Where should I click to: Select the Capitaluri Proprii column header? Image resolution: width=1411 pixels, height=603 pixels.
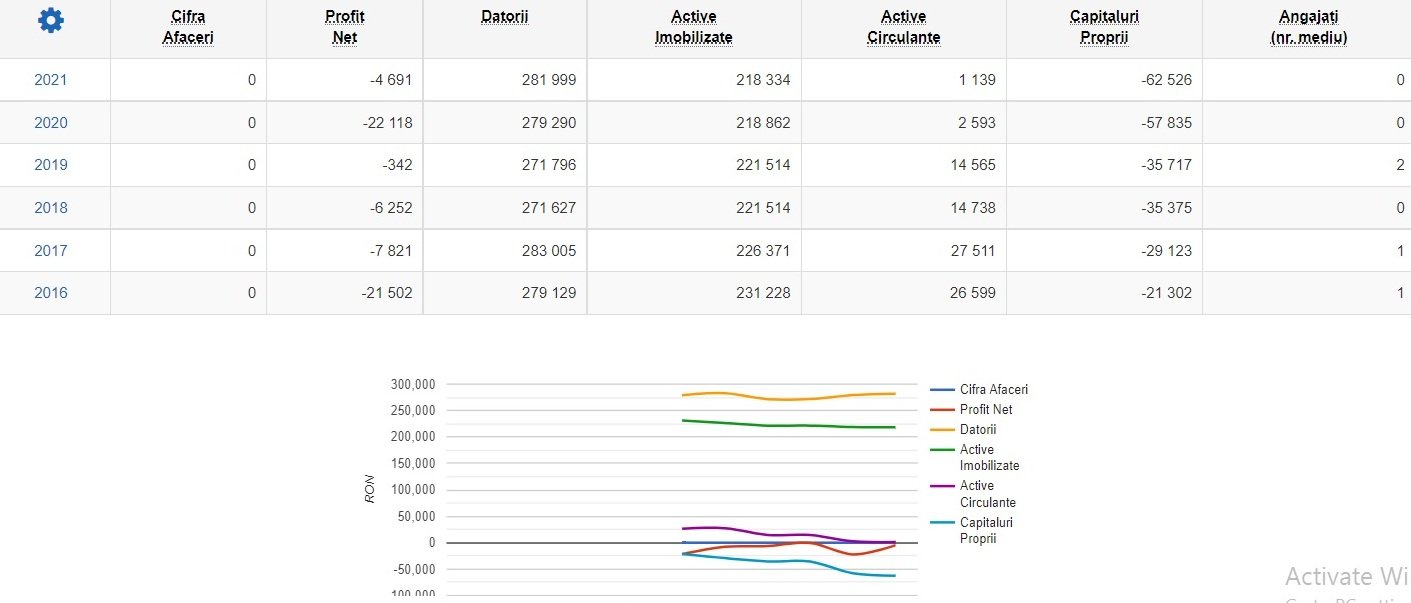click(x=1104, y=27)
